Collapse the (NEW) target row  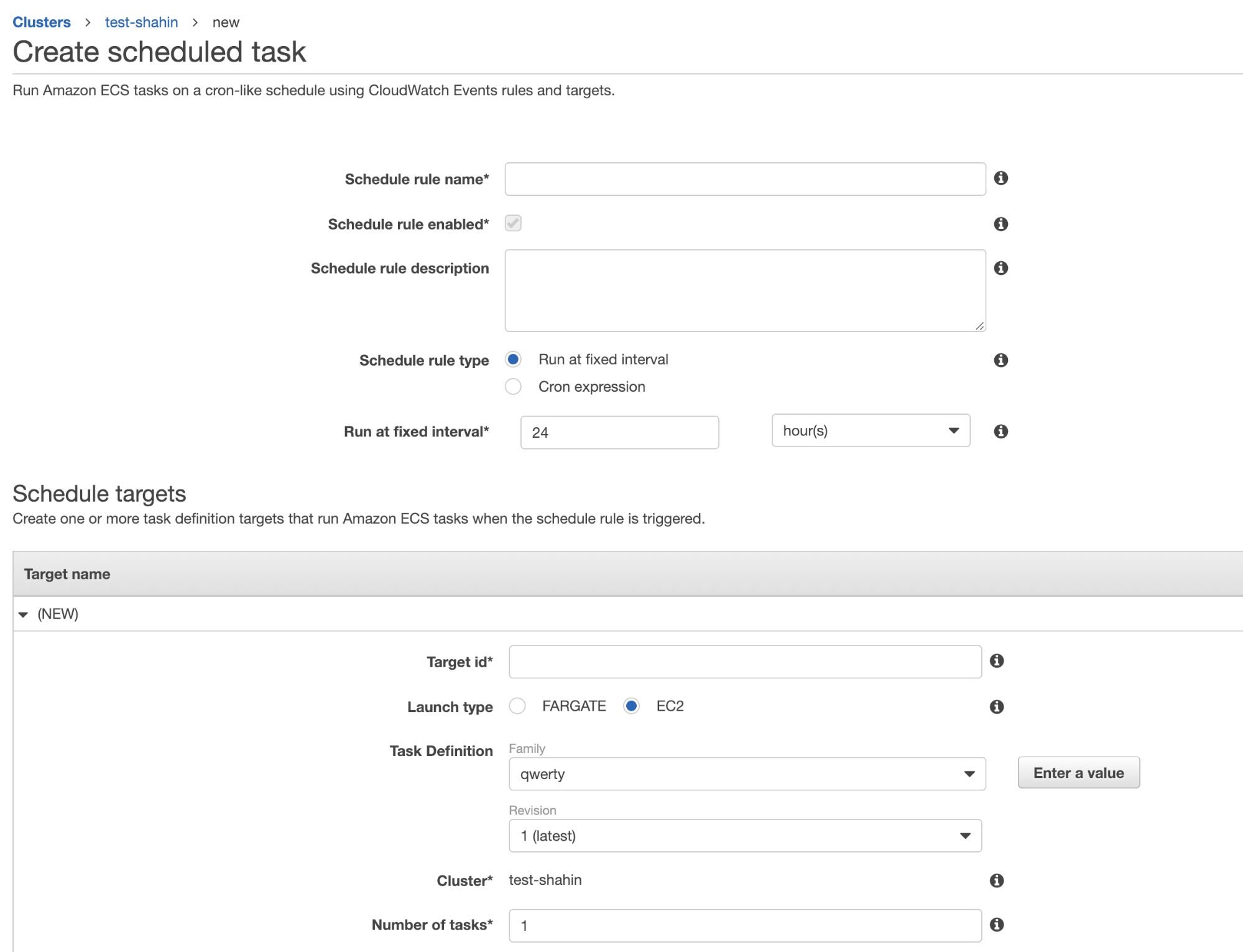click(24, 614)
